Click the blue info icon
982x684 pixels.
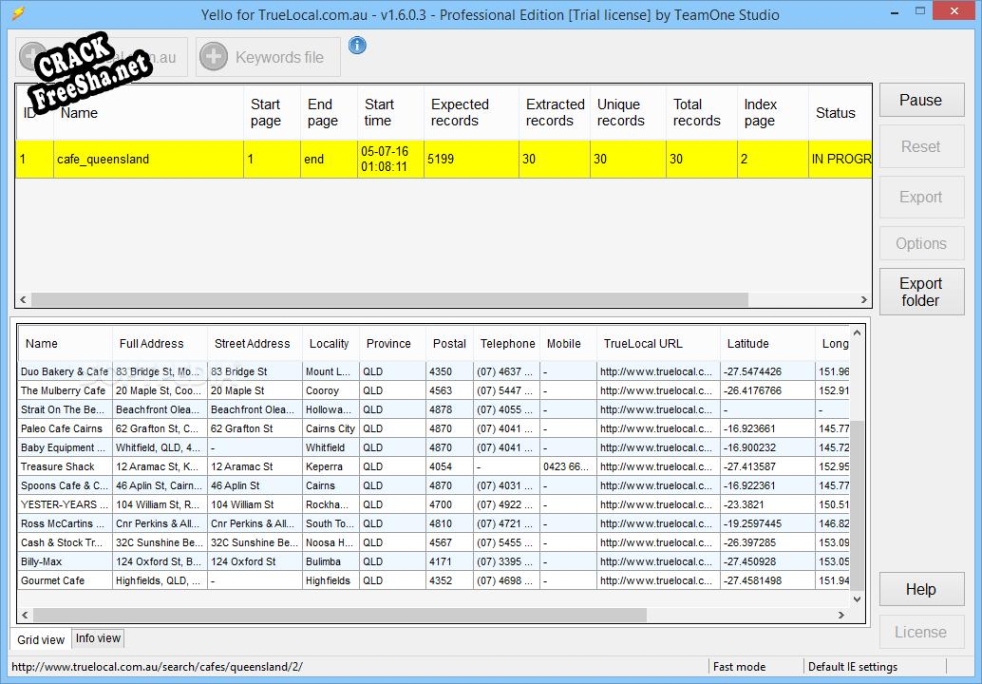(357, 46)
